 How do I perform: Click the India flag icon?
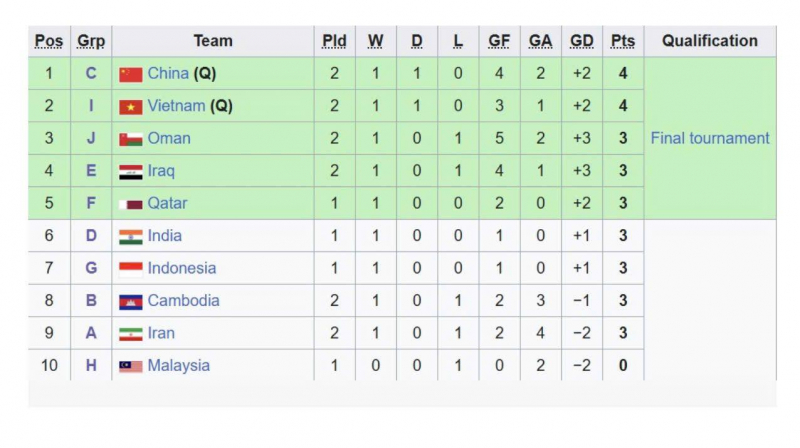click(130, 236)
